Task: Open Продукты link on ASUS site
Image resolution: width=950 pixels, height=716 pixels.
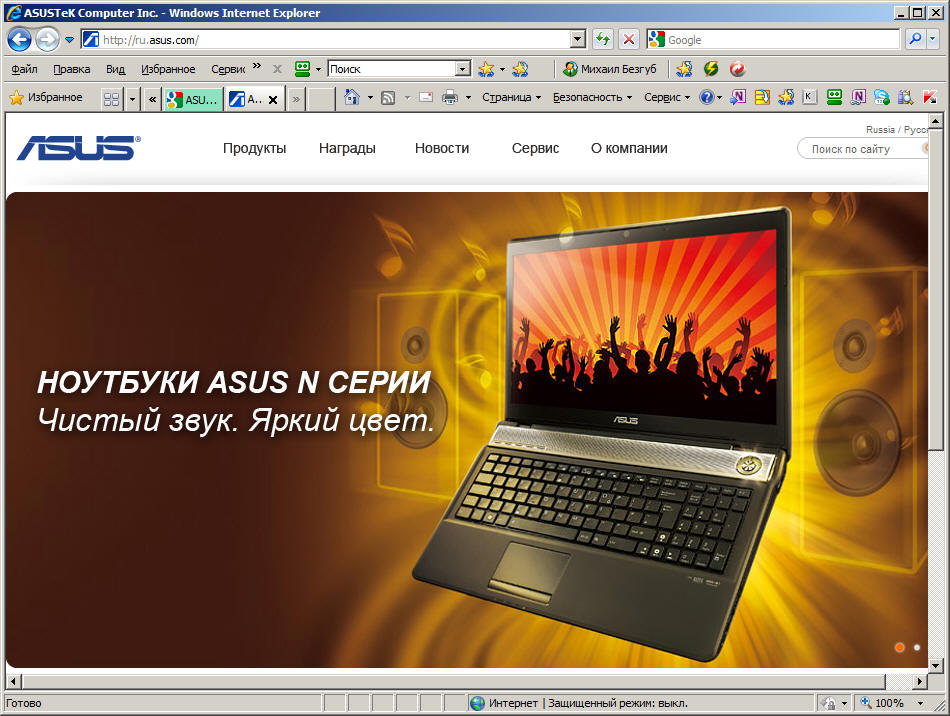Action: 254,148
